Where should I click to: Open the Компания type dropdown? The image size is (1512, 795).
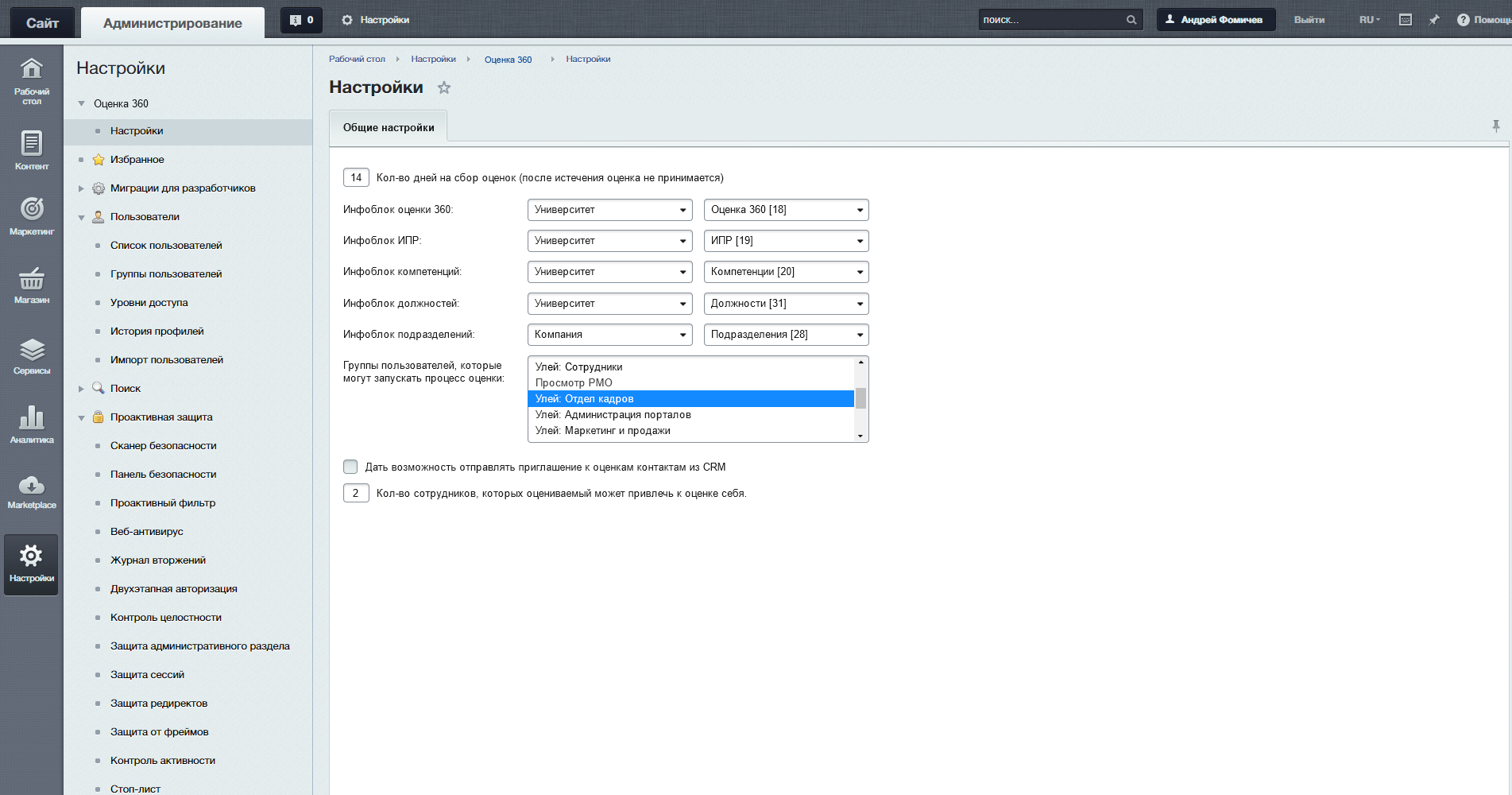(x=610, y=335)
